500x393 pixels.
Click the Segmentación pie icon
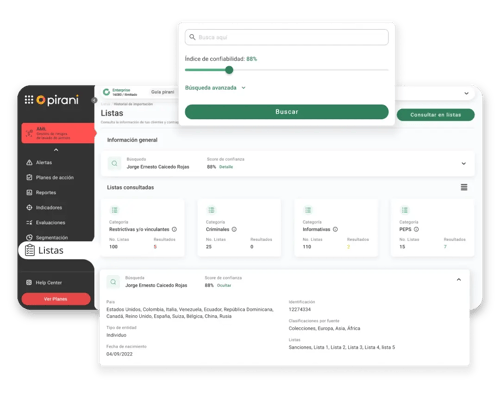click(29, 237)
